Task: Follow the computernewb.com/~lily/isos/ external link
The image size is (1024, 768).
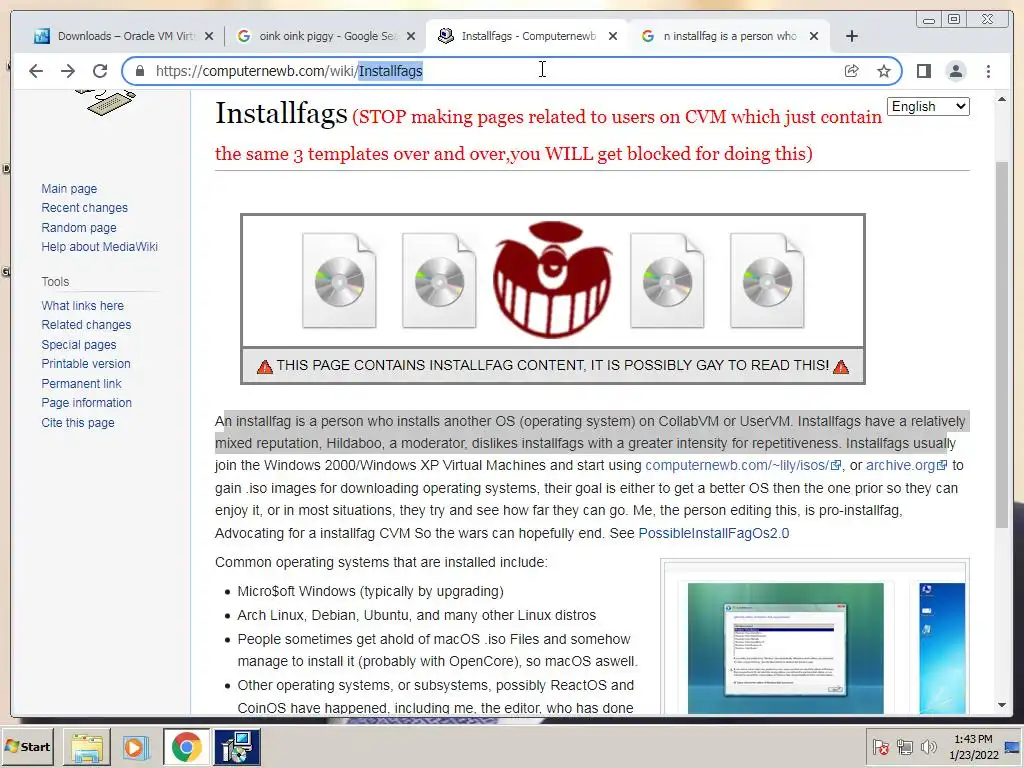Action: 743,465
